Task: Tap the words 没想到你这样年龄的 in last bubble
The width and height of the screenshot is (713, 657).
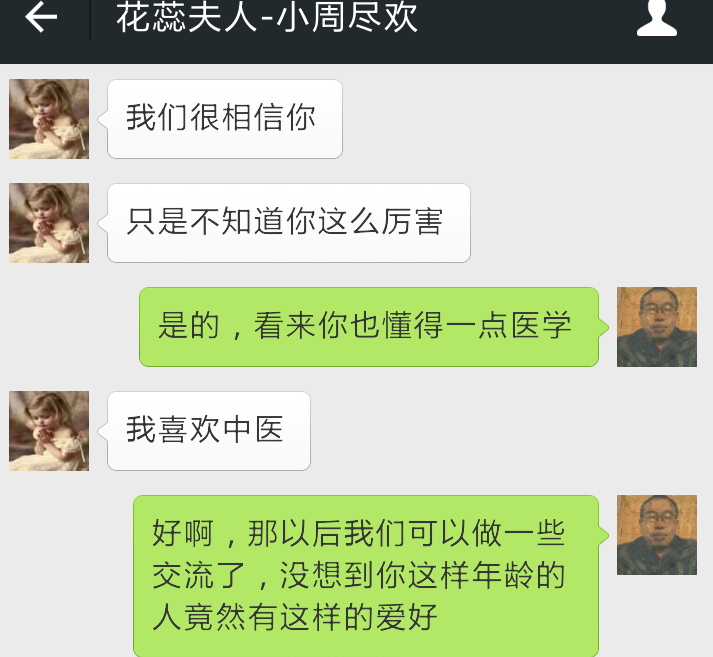Action: point(422,575)
